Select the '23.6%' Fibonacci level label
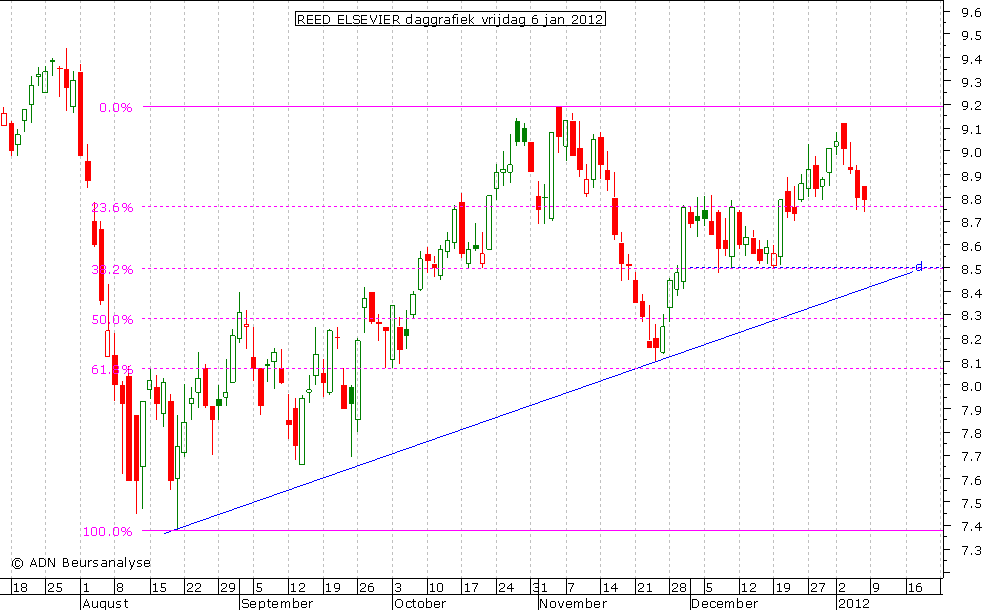Image resolution: width=984 pixels, height=610 pixels. point(112,208)
